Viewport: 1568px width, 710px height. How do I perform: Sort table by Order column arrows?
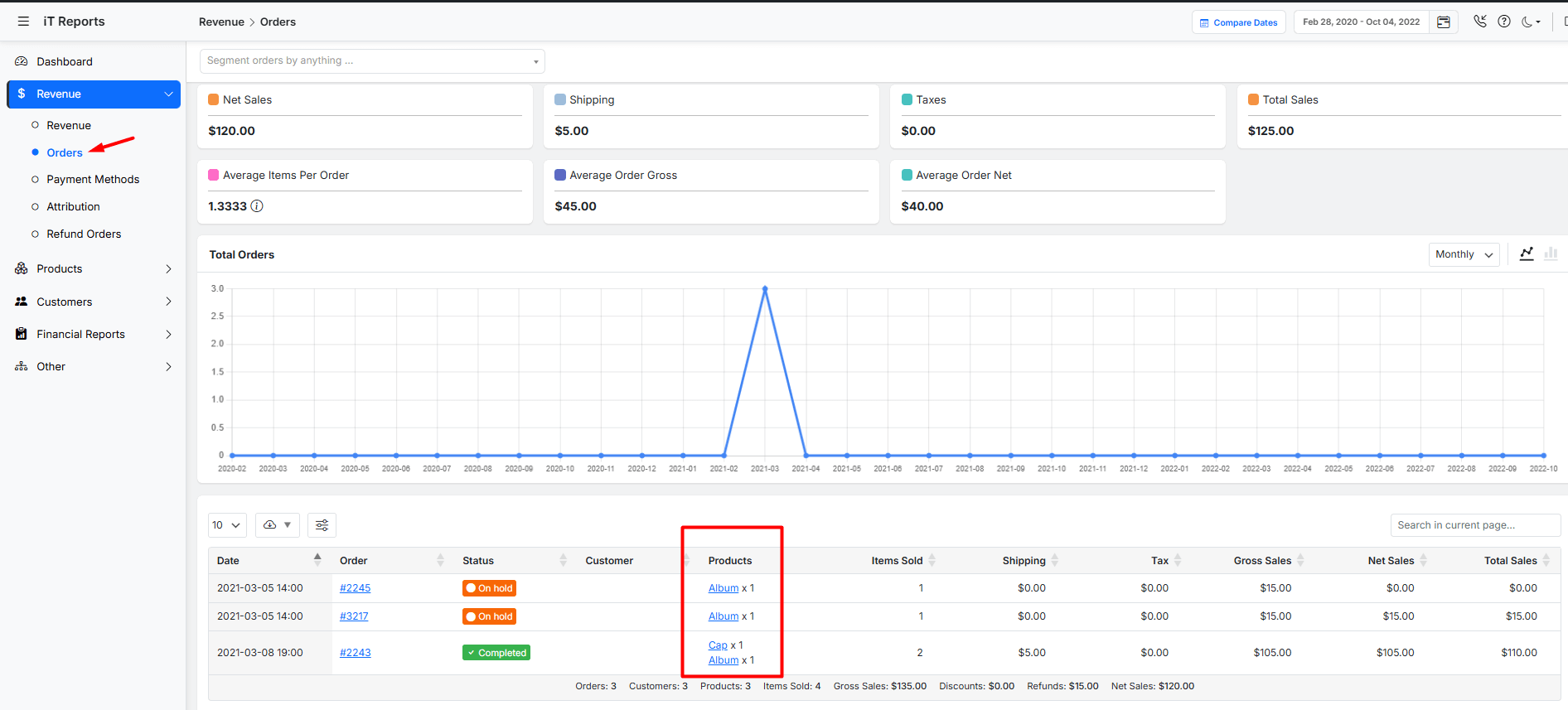(x=440, y=560)
